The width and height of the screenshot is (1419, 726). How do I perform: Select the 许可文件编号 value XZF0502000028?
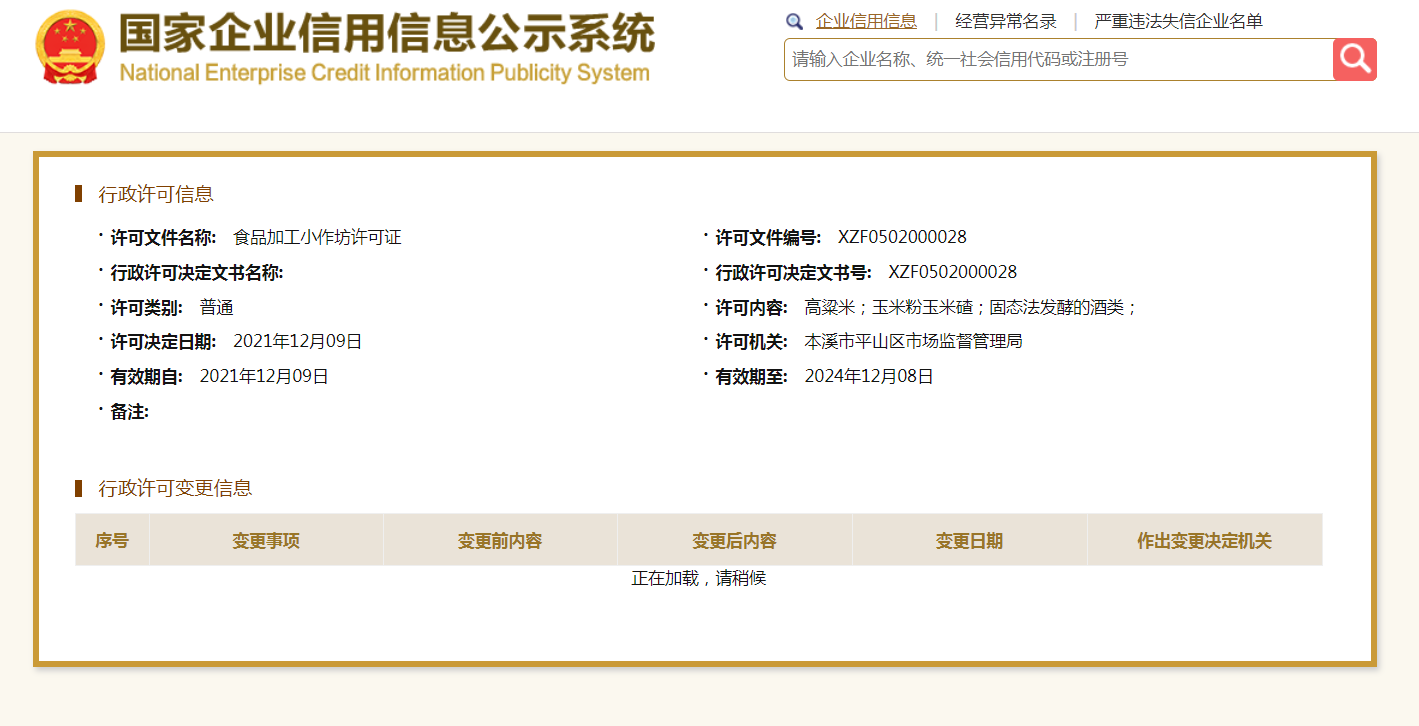coord(902,237)
